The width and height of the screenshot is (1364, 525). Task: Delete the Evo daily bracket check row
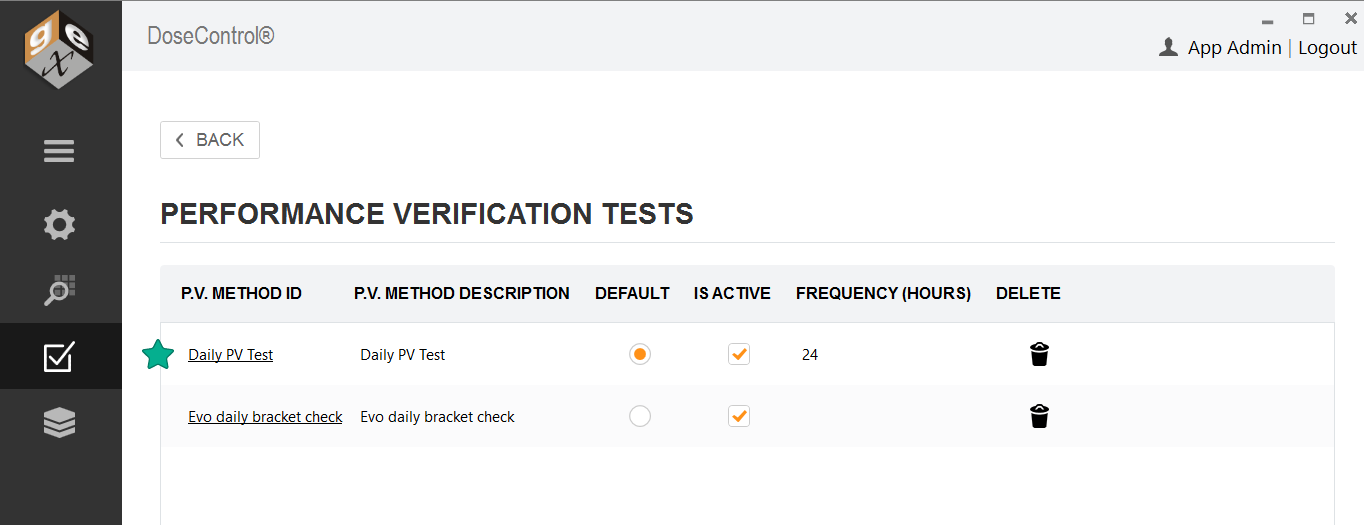(1039, 416)
